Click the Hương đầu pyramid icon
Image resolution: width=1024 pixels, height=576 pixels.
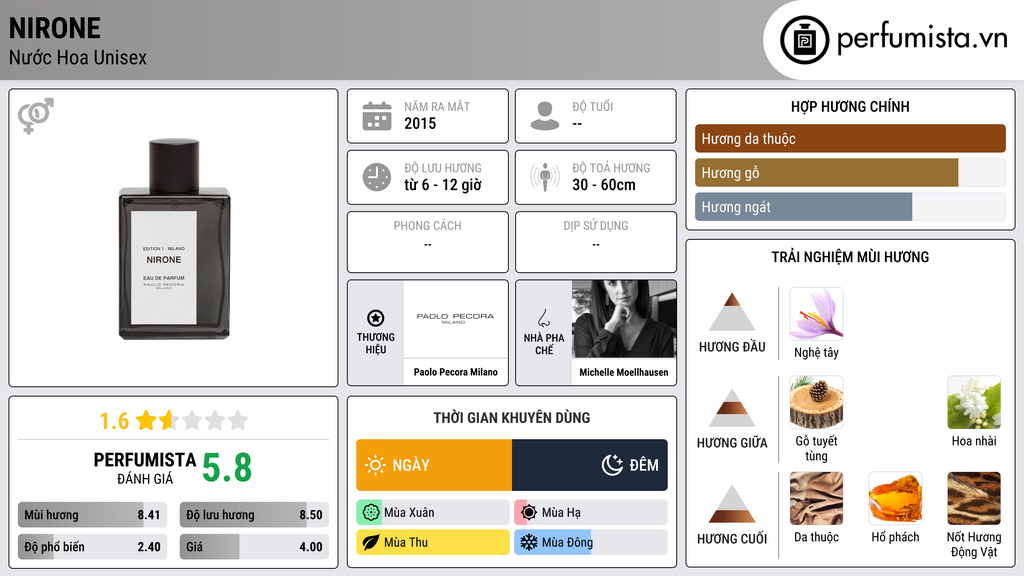click(732, 312)
